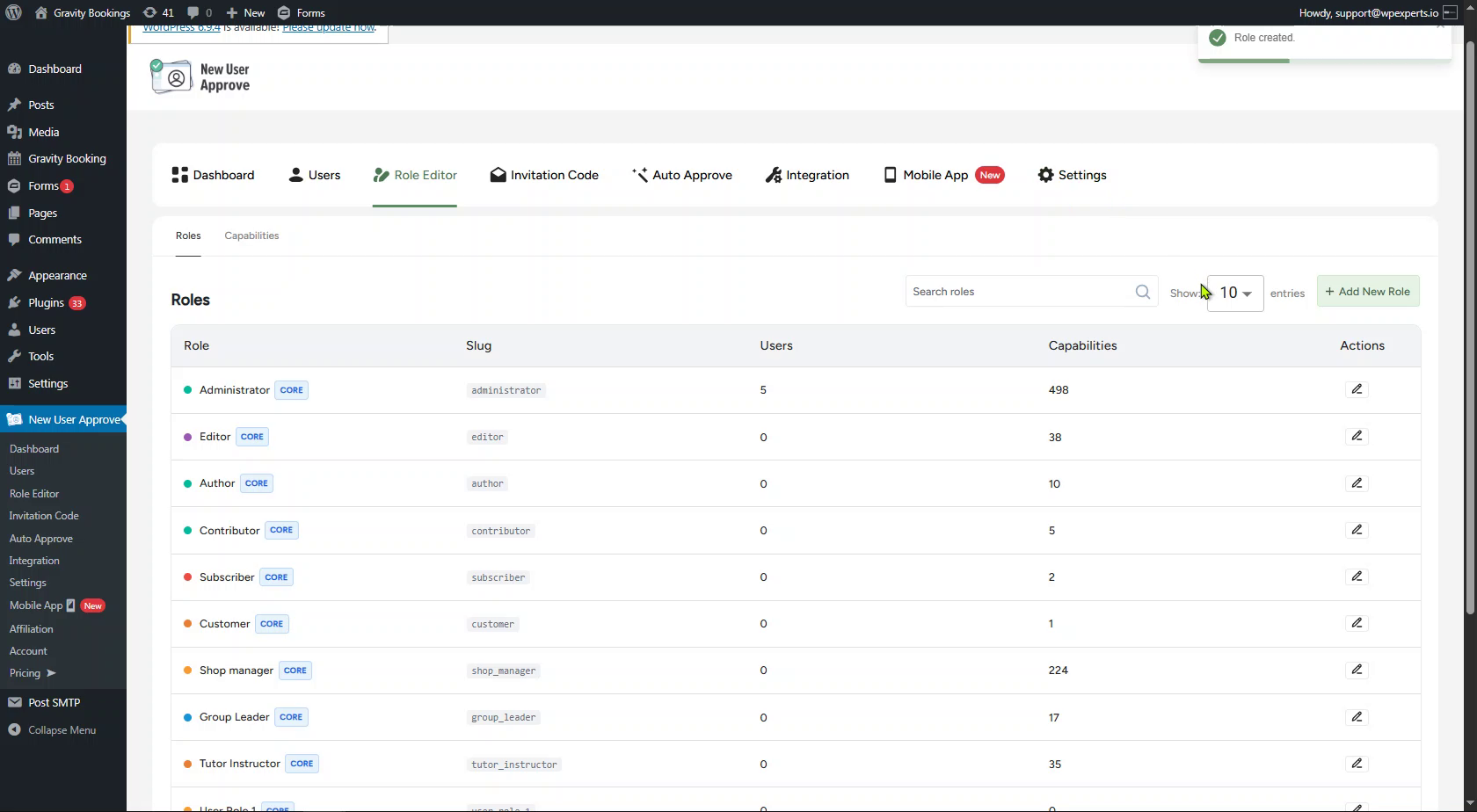This screenshot has height=812, width=1477.
Task: Click the Add New Role button
Action: tap(1368, 292)
